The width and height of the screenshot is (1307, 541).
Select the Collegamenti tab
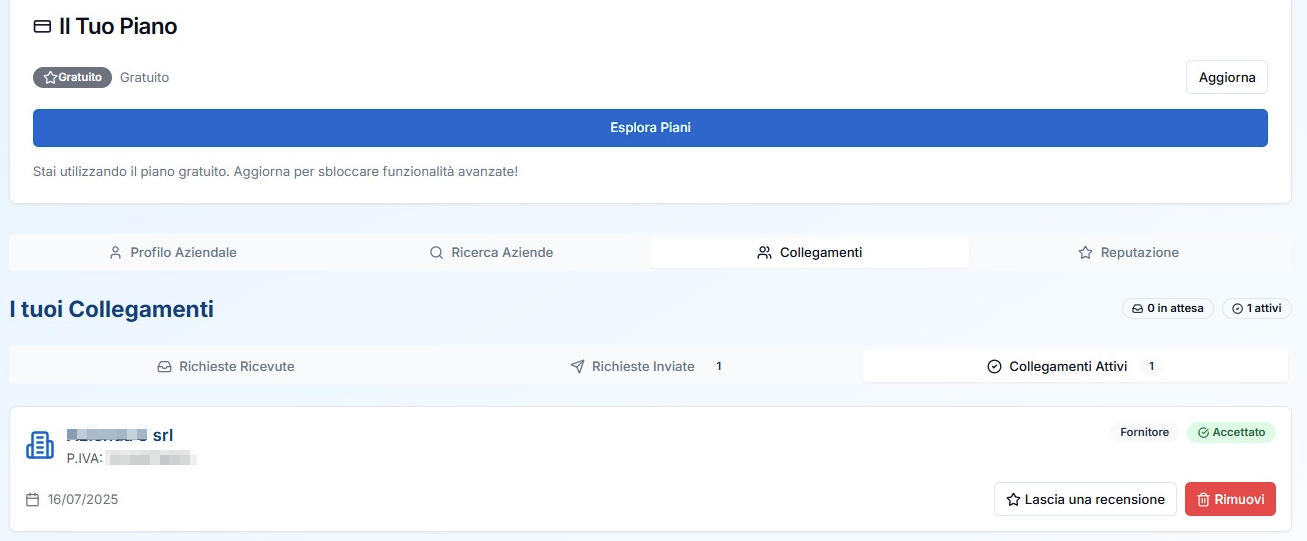809,253
